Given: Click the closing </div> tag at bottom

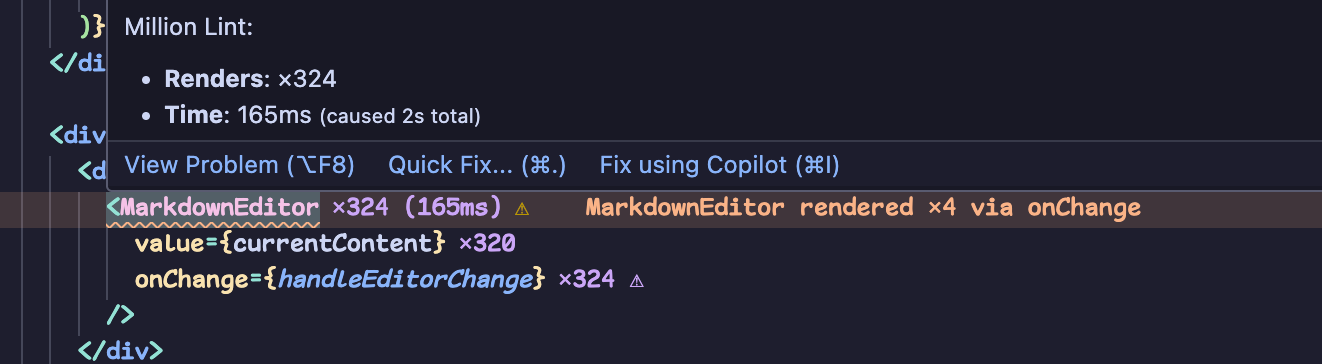Looking at the screenshot, I should [x=120, y=351].
